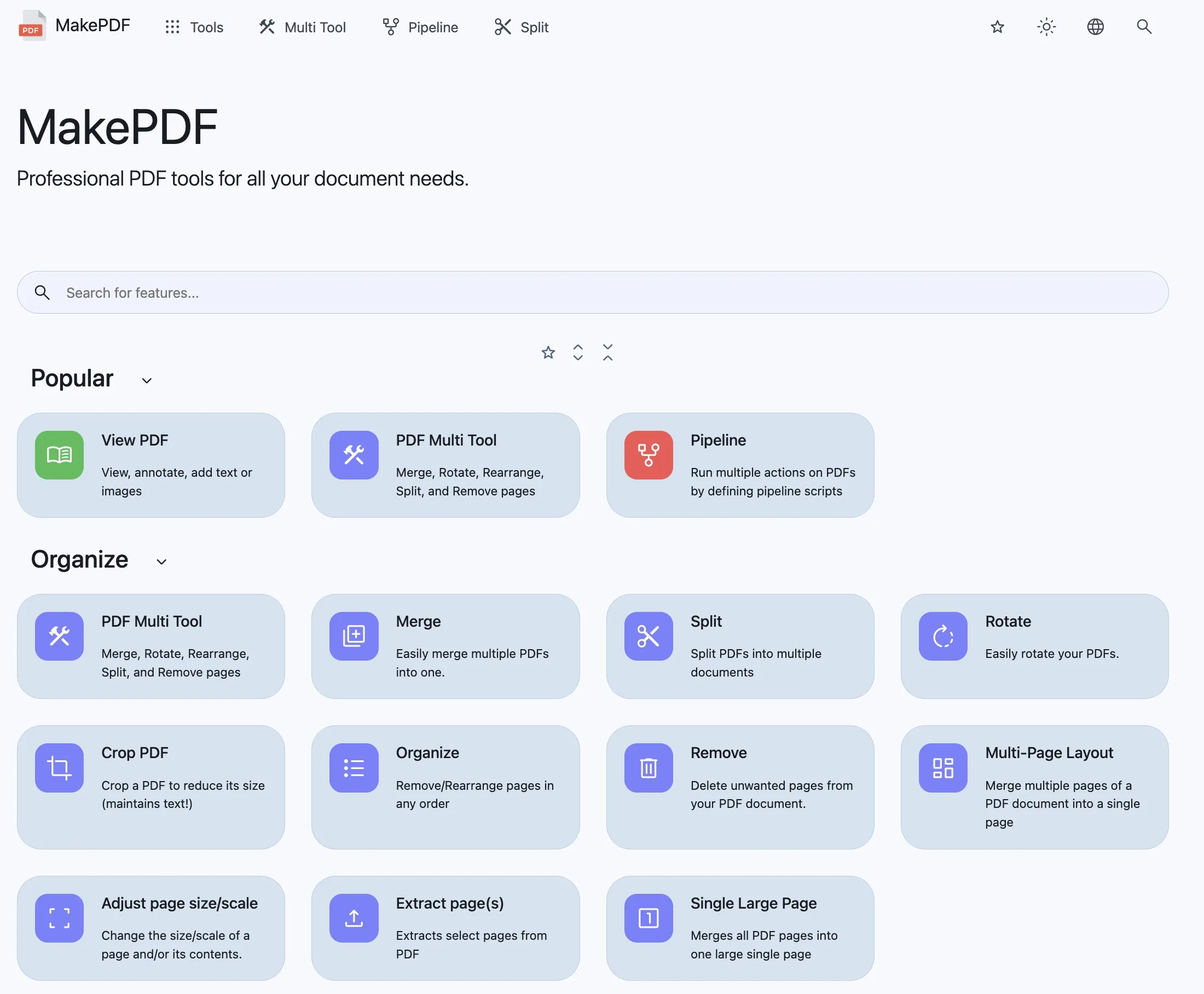This screenshot has height=994, width=1204.
Task: Click the Crop PDF crop icon
Action: pyautogui.click(x=59, y=768)
